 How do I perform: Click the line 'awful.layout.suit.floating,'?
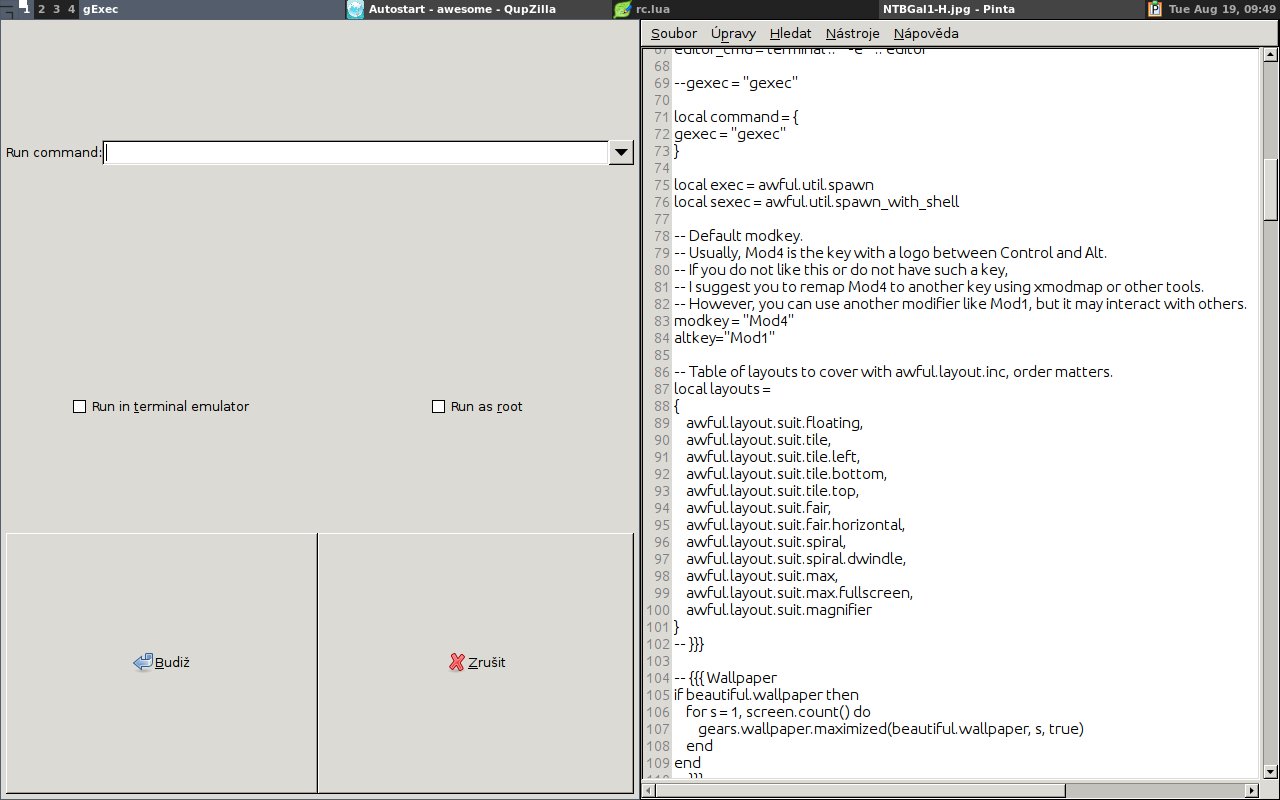point(774,423)
